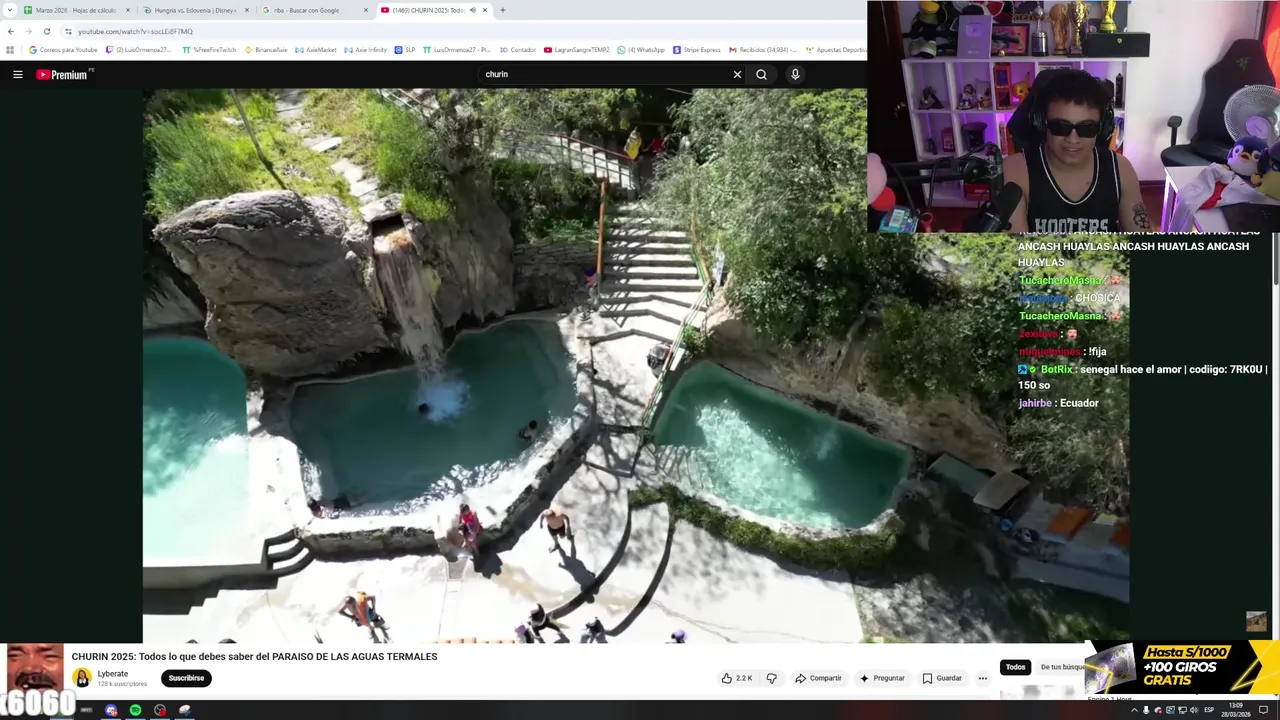Image resolution: width=1280 pixels, height=720 pixels.
Task: Share video using 'Compartir' button
Action: pos(818,678)
